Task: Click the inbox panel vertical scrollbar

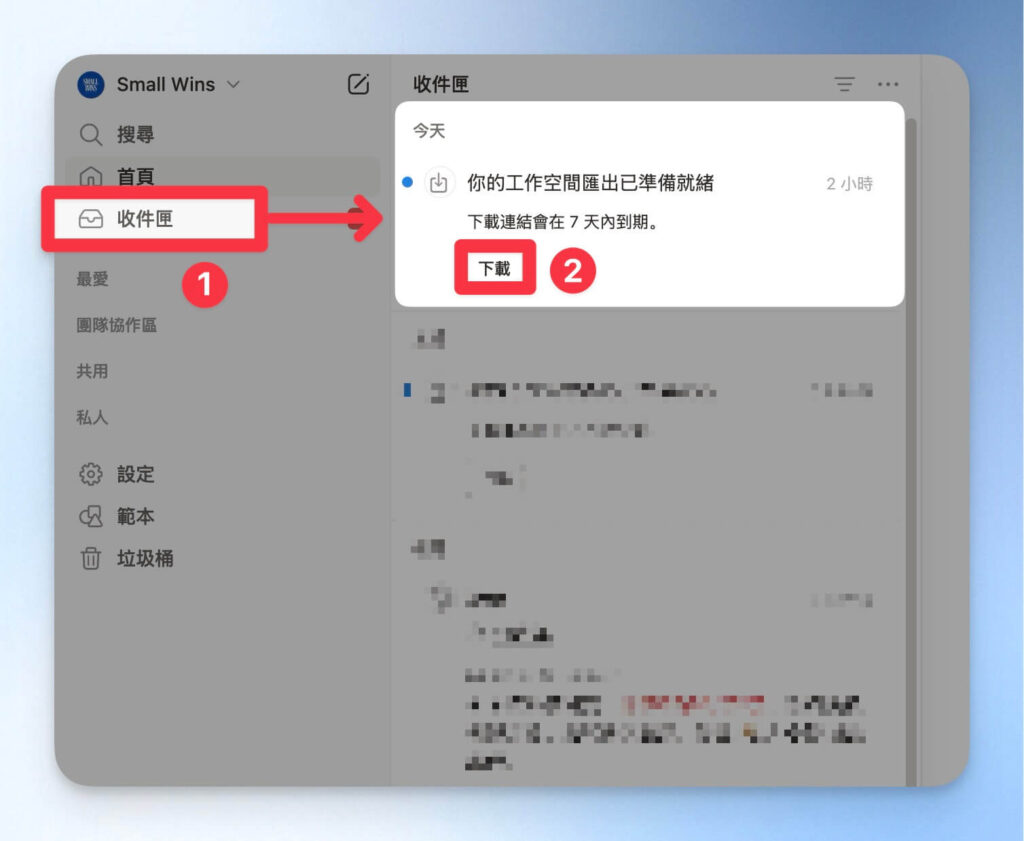Action: (911, 451)
